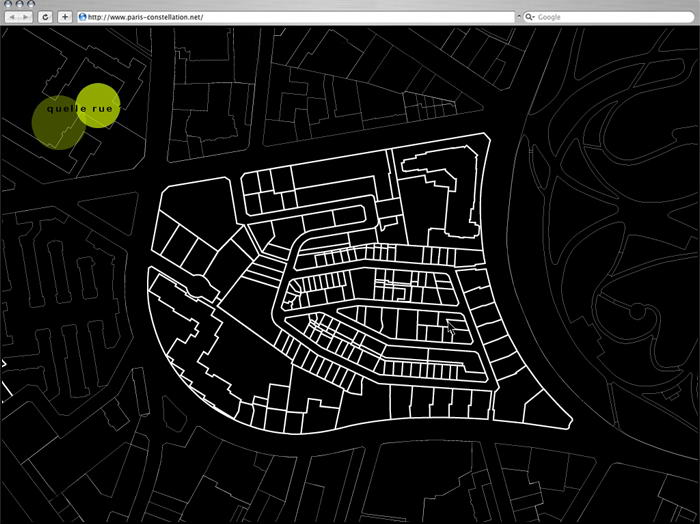Add a bookmark with the plus button
Viewport: 700px width, 524px height.
[65, 17]
